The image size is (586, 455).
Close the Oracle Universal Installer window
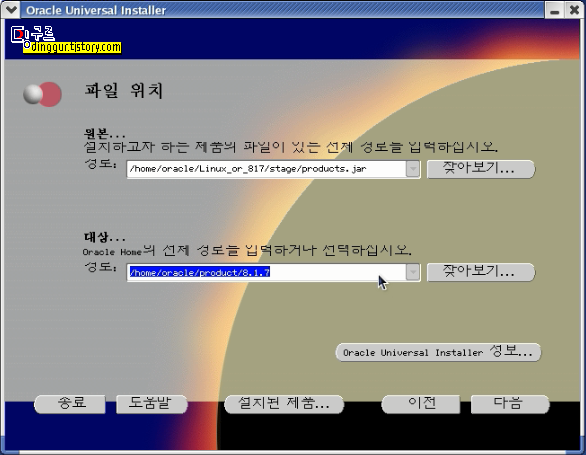pos(574,10)
